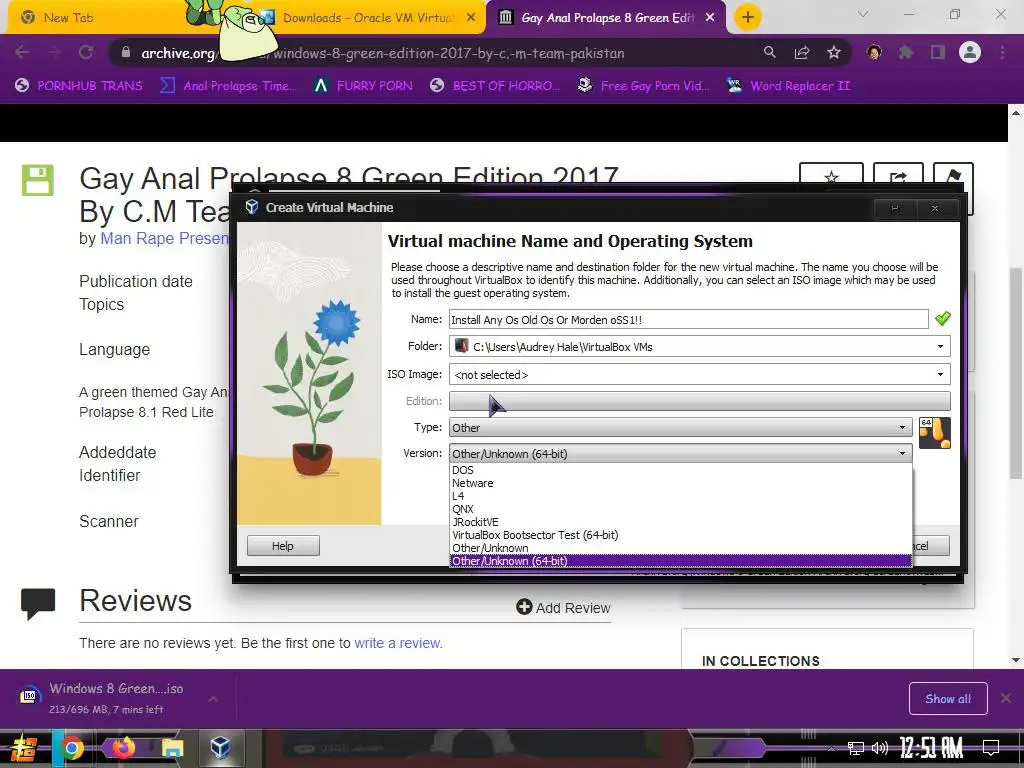Viewport: 1024px width, 768px height.
Task: Open the ISO Image dropdown
Action: pyautogui.click(x=940, y=374)
